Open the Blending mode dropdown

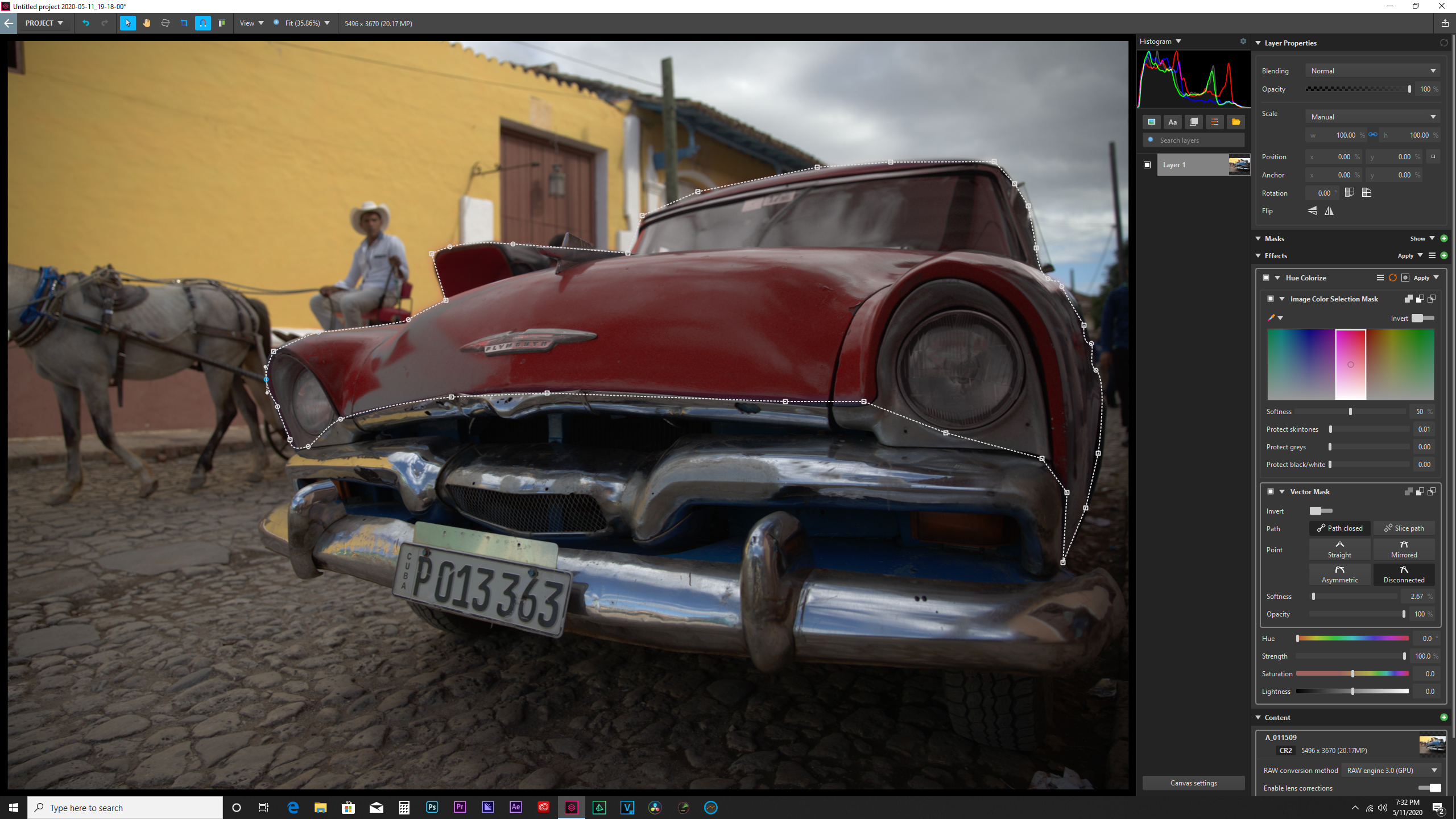click(x=1373, y=70)
